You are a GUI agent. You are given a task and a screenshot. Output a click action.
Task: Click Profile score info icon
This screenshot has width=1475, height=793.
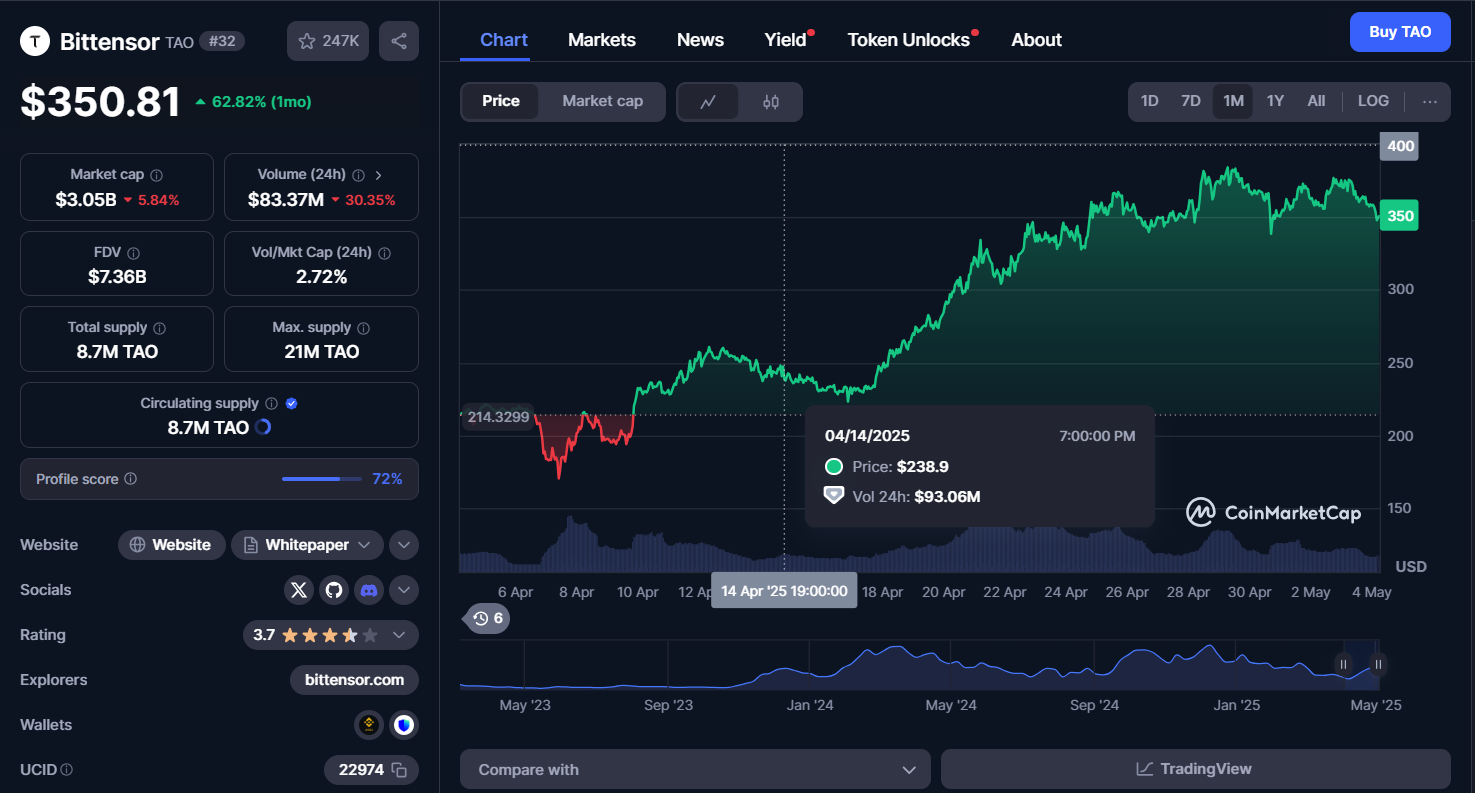130,479
